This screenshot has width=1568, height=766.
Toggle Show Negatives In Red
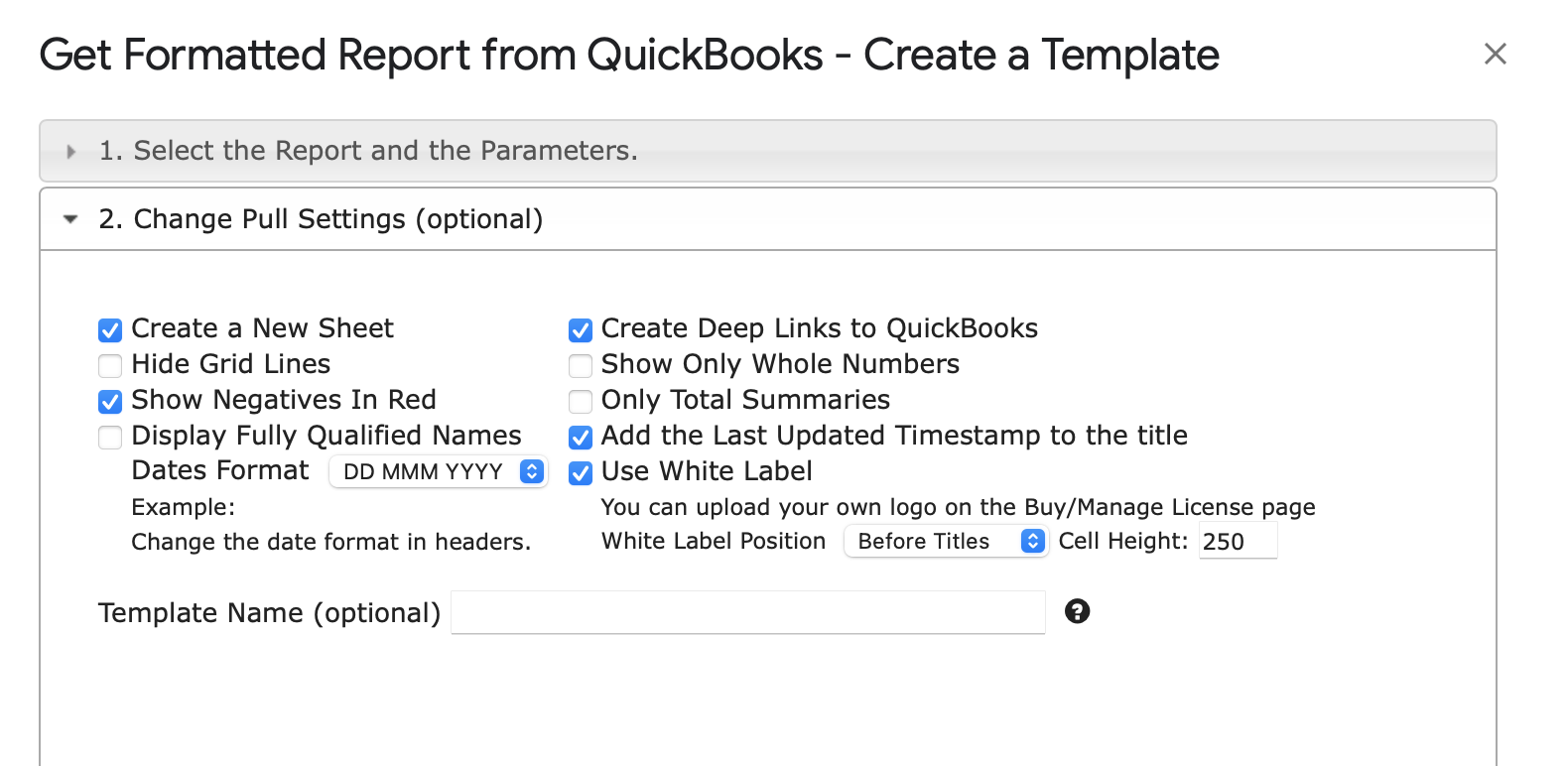(110, 401)
